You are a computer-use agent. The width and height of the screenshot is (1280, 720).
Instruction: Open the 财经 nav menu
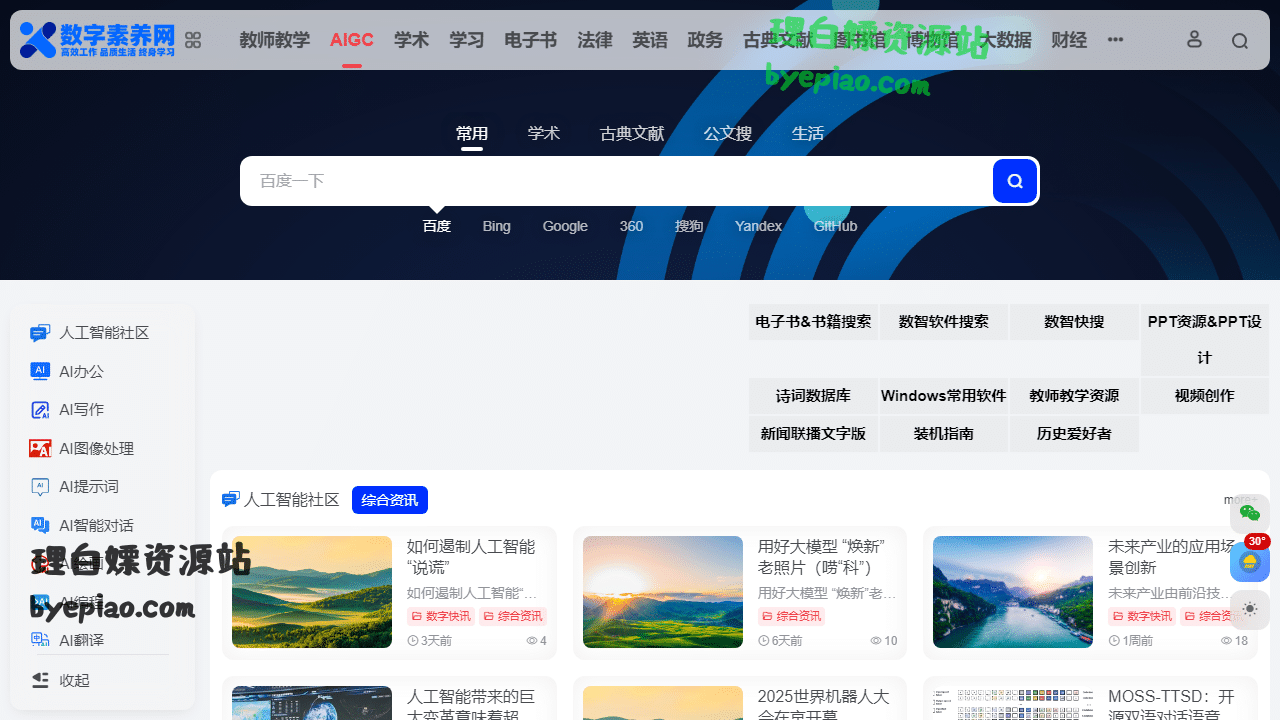(x=1069, y=40)
